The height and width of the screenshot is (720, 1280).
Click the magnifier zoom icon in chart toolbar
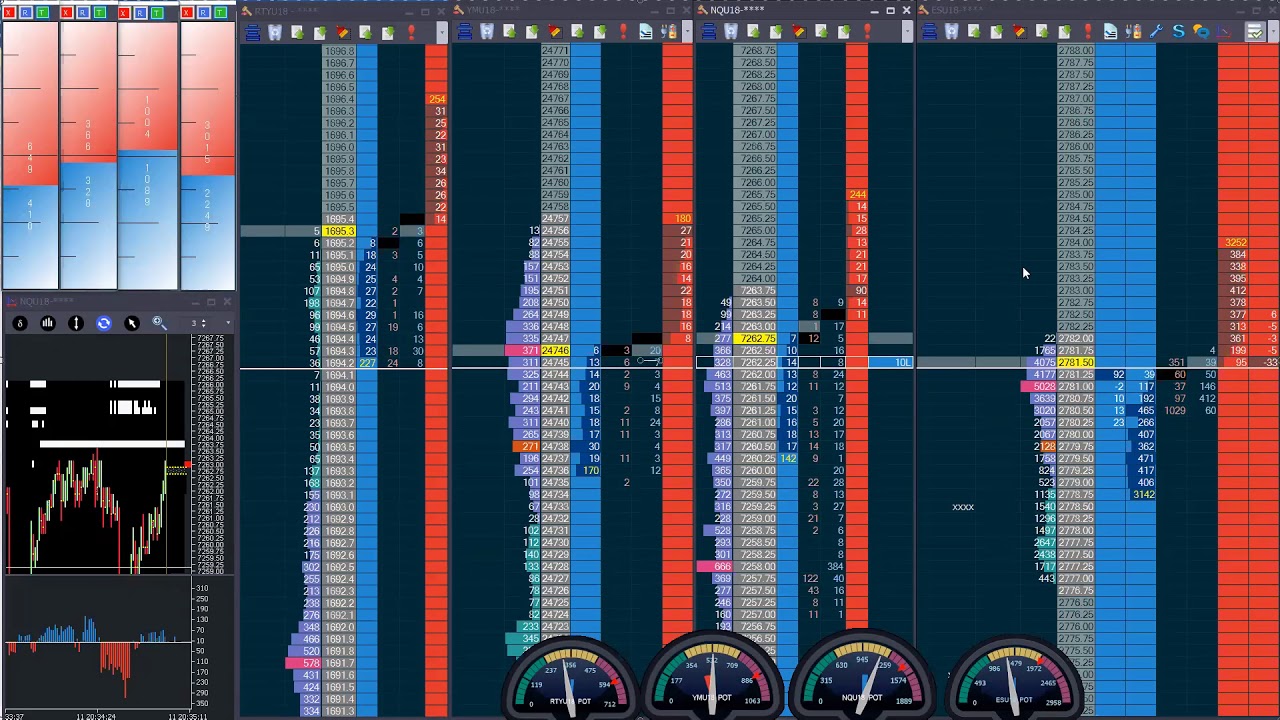point(159,323)
